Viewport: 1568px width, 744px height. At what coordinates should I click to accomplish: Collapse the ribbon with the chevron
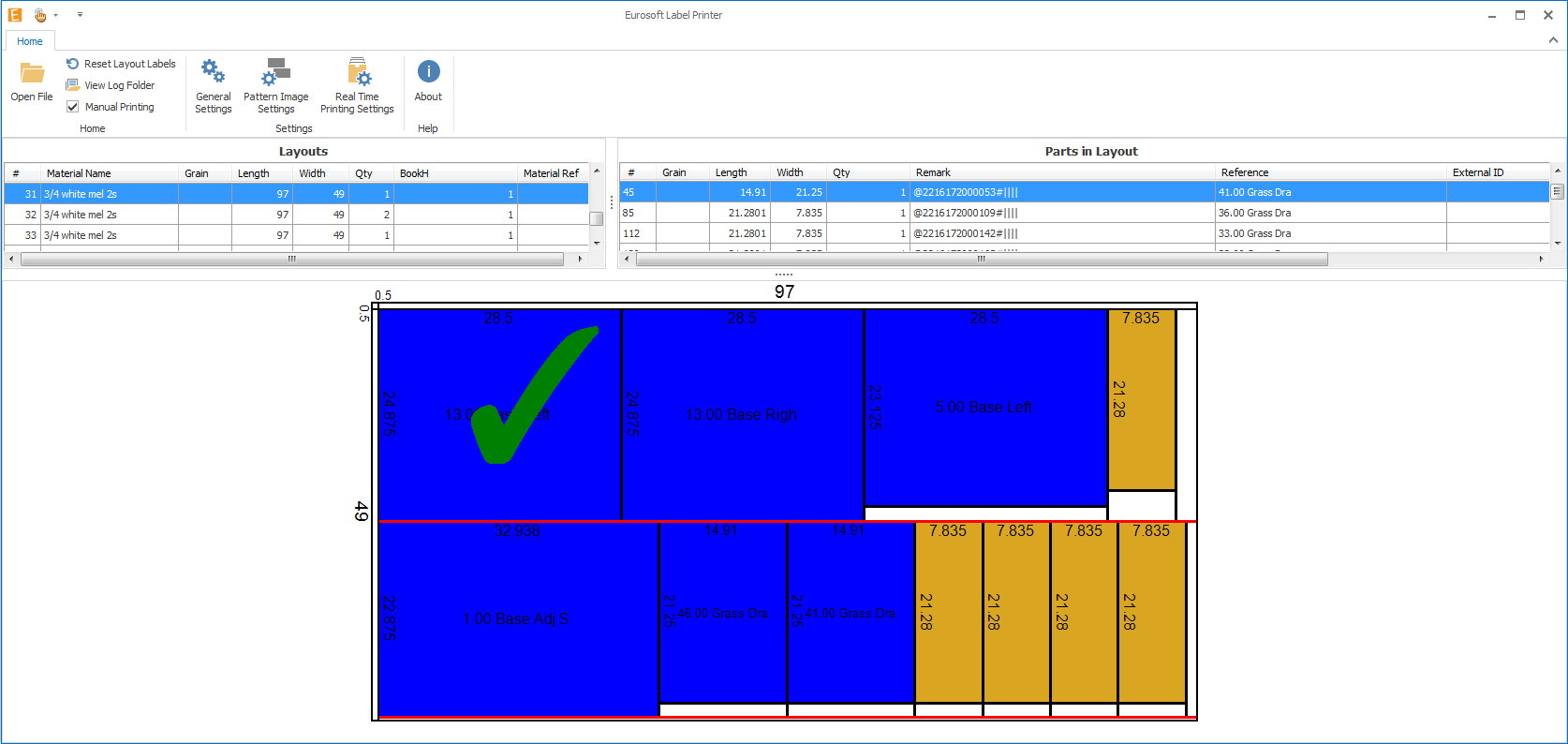(x=1552, y=40)
